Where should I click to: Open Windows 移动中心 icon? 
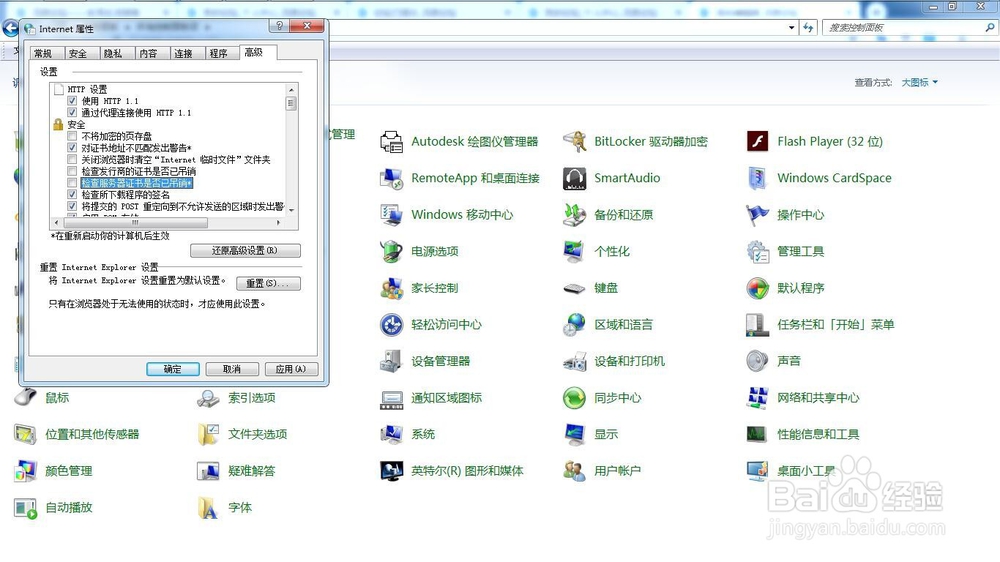tap(391, 215)
